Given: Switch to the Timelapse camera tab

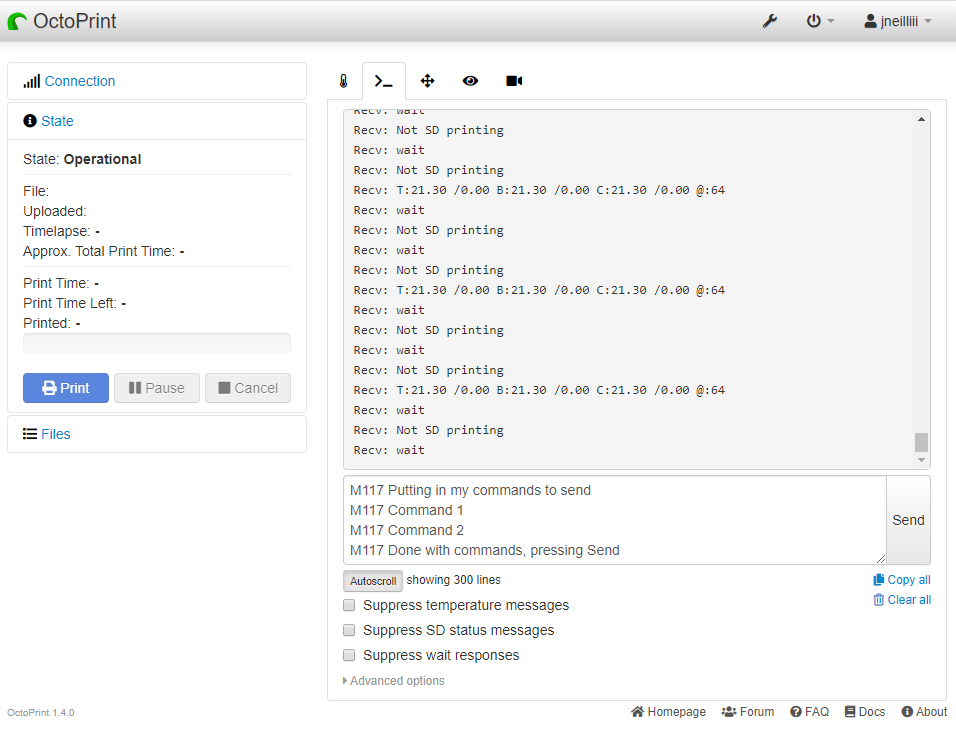Looking at the screenshot, I should click(514, 81).
